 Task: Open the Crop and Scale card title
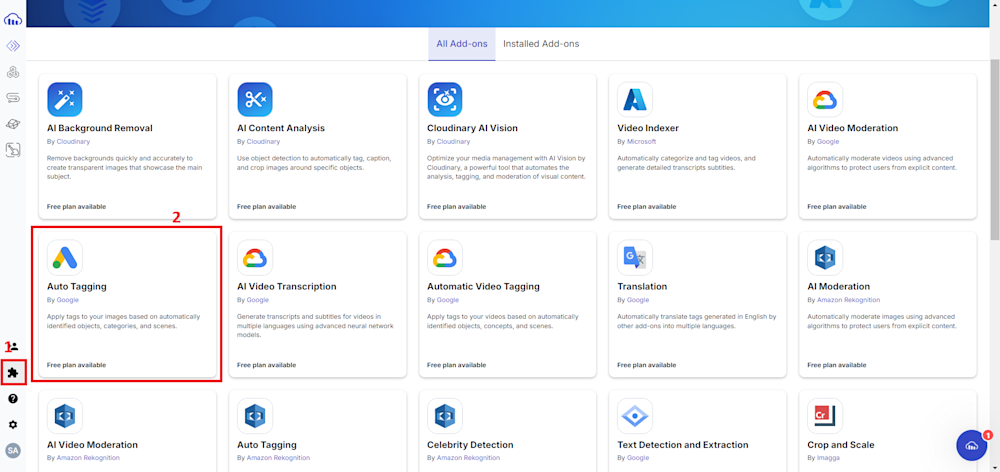(x=841, y=445)
